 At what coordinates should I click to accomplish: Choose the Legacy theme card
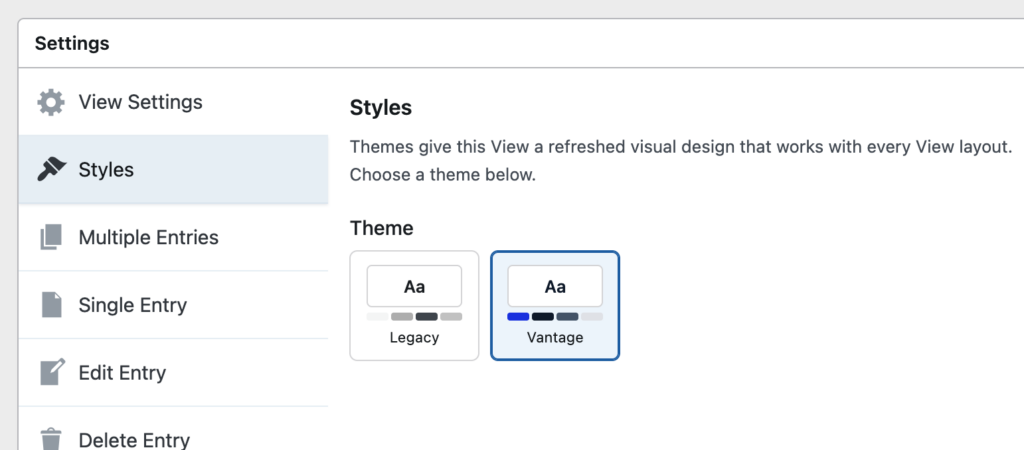click(414, 305)
